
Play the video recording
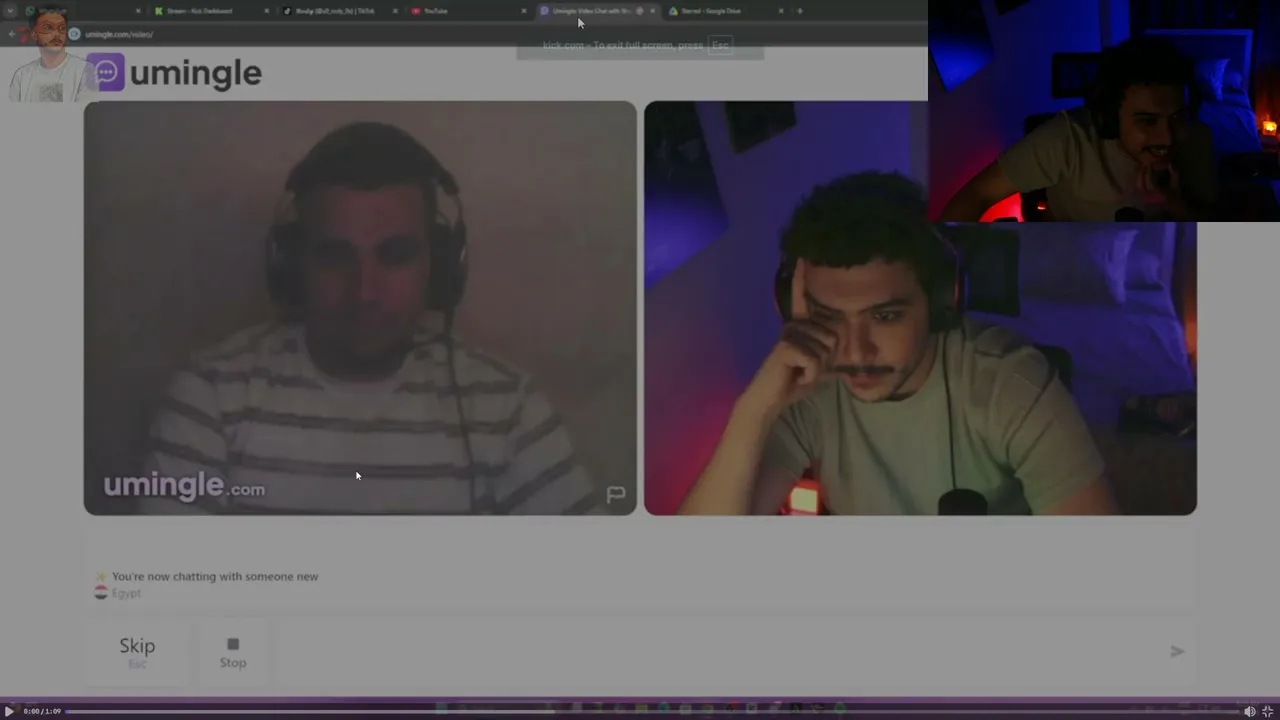coord(10,711)
